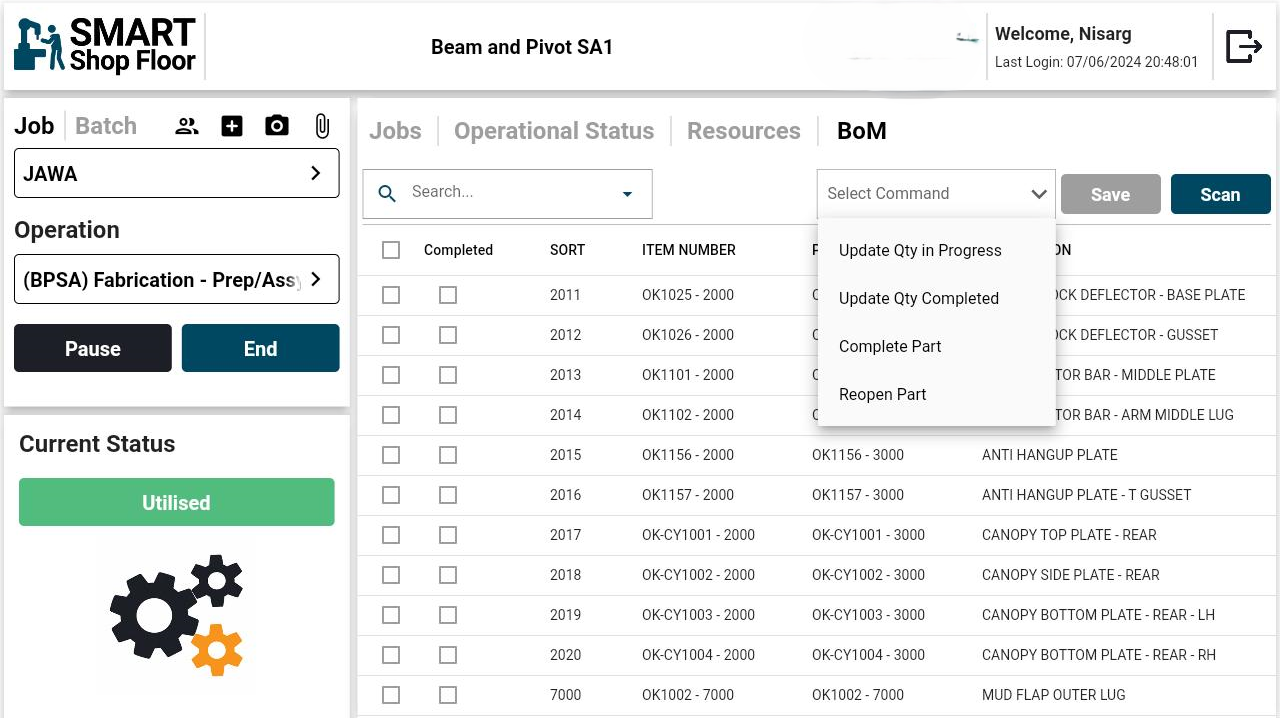The width and height of the screenshot is (1280, 718).
Task: Choose Complete Part from command menu
Action: (x=890, y=346)
